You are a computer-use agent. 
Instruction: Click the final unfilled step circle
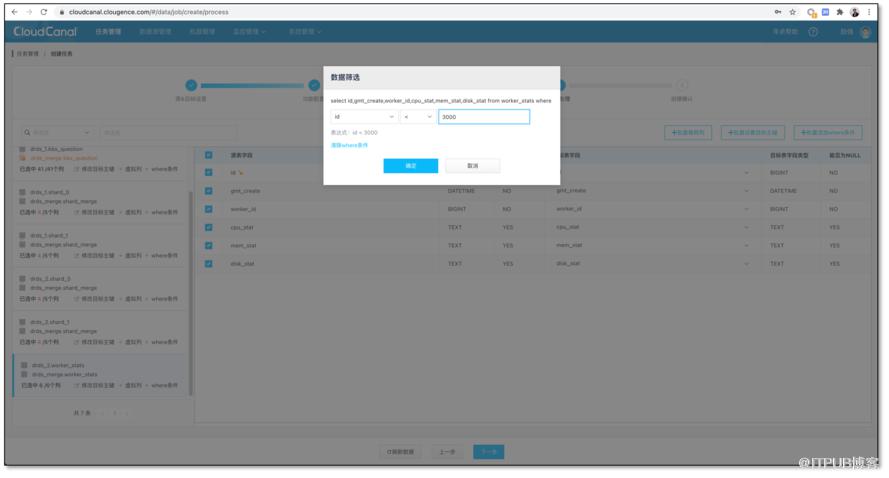point(683,85)
